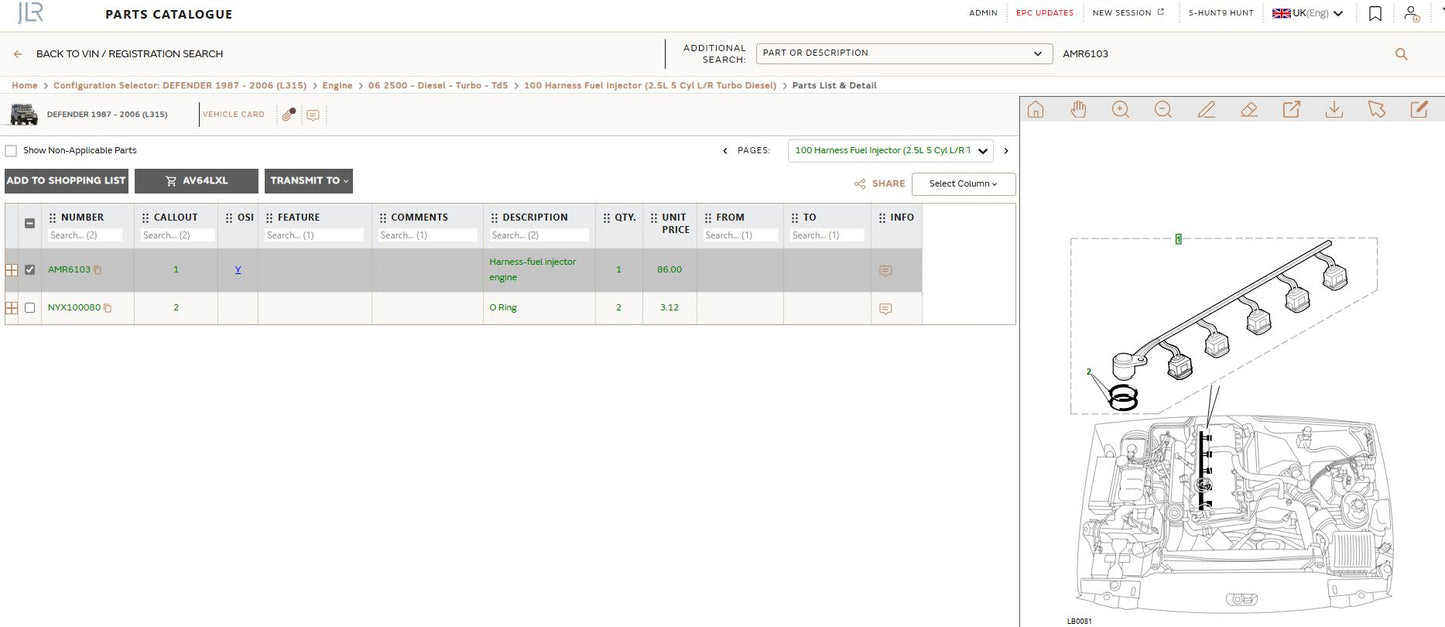Copy part number NYX100080
The height and width of the screenshot is (627, 1445).
click(x=108, y=308)
